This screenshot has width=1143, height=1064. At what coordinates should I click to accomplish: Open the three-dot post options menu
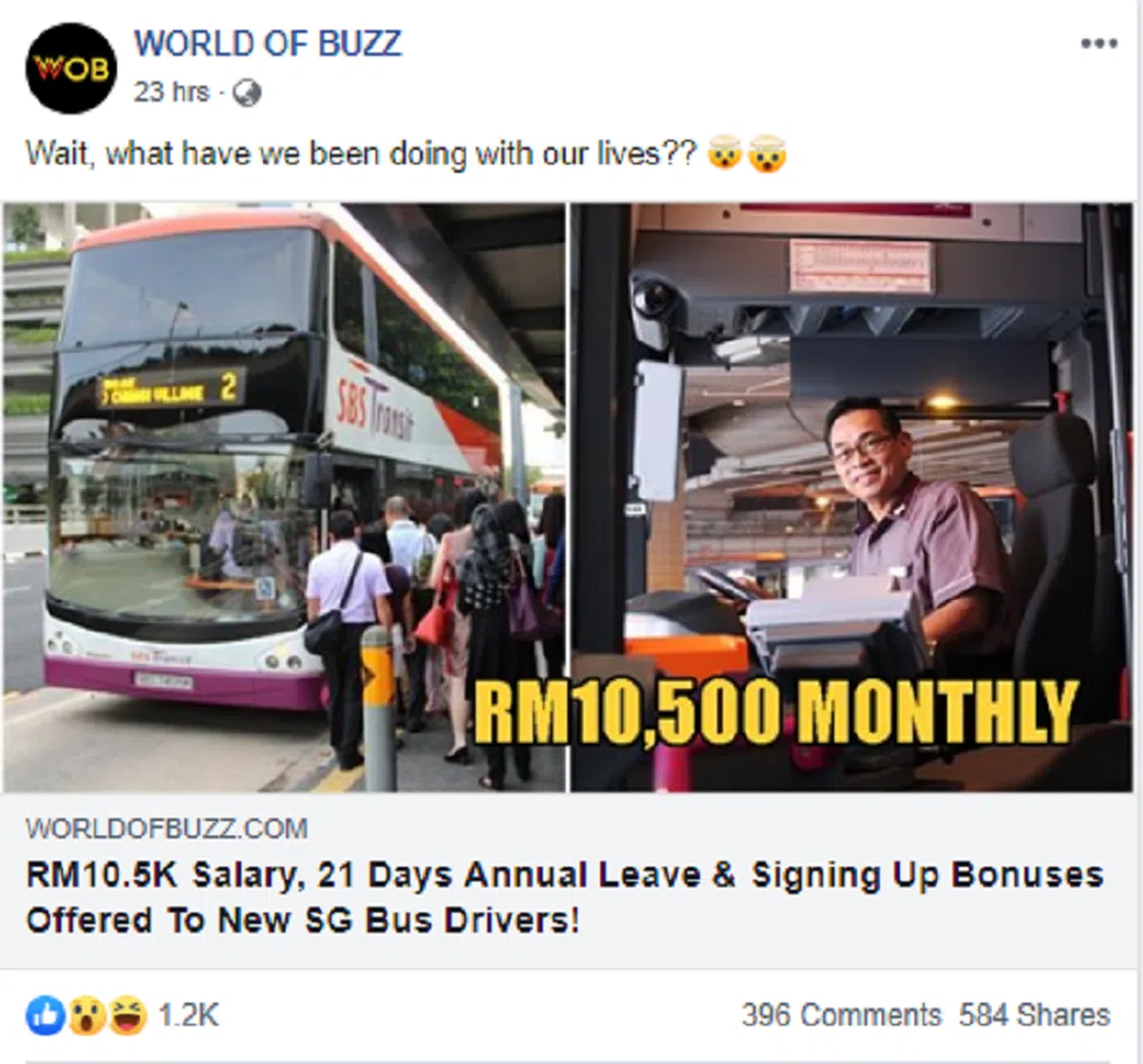tap(1098, 44)
